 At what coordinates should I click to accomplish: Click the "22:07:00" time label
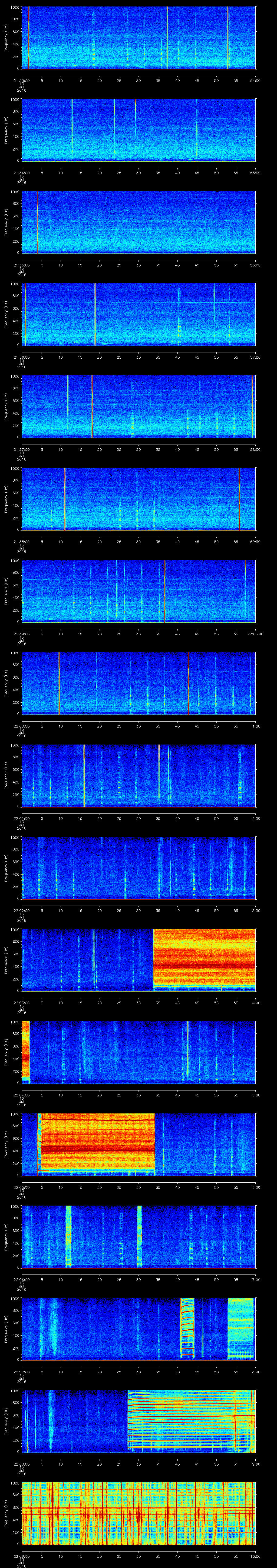[x=21, y=1372]
